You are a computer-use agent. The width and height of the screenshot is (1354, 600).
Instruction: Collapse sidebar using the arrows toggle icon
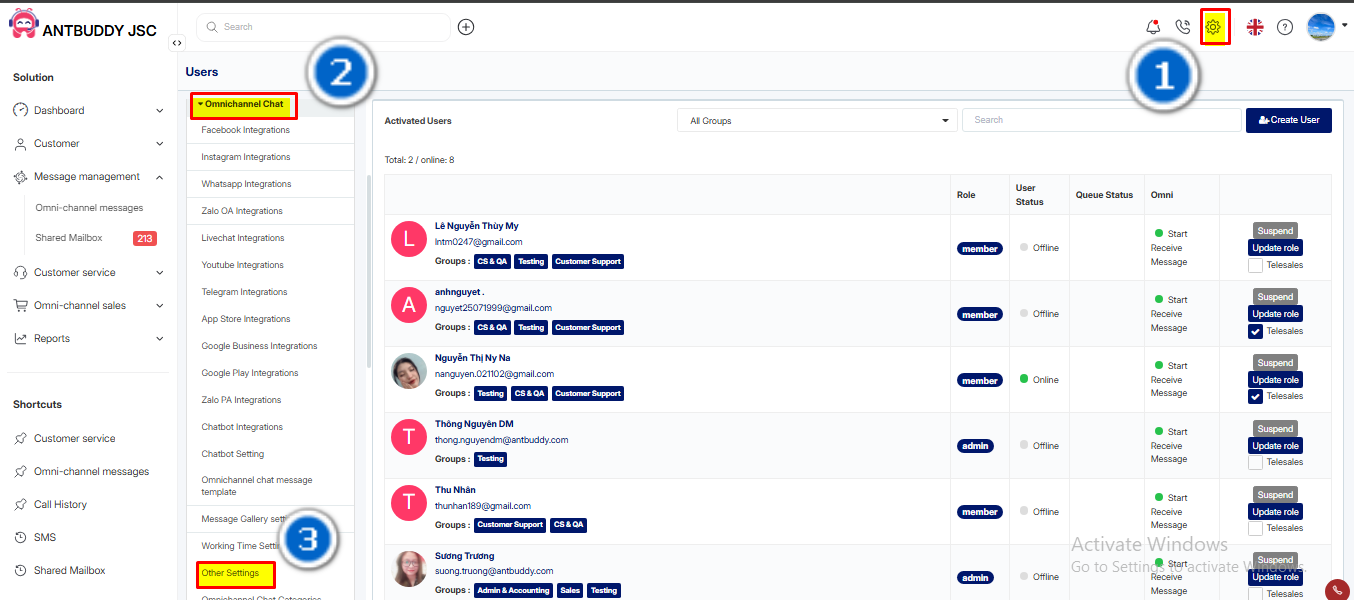pos(177,43)
